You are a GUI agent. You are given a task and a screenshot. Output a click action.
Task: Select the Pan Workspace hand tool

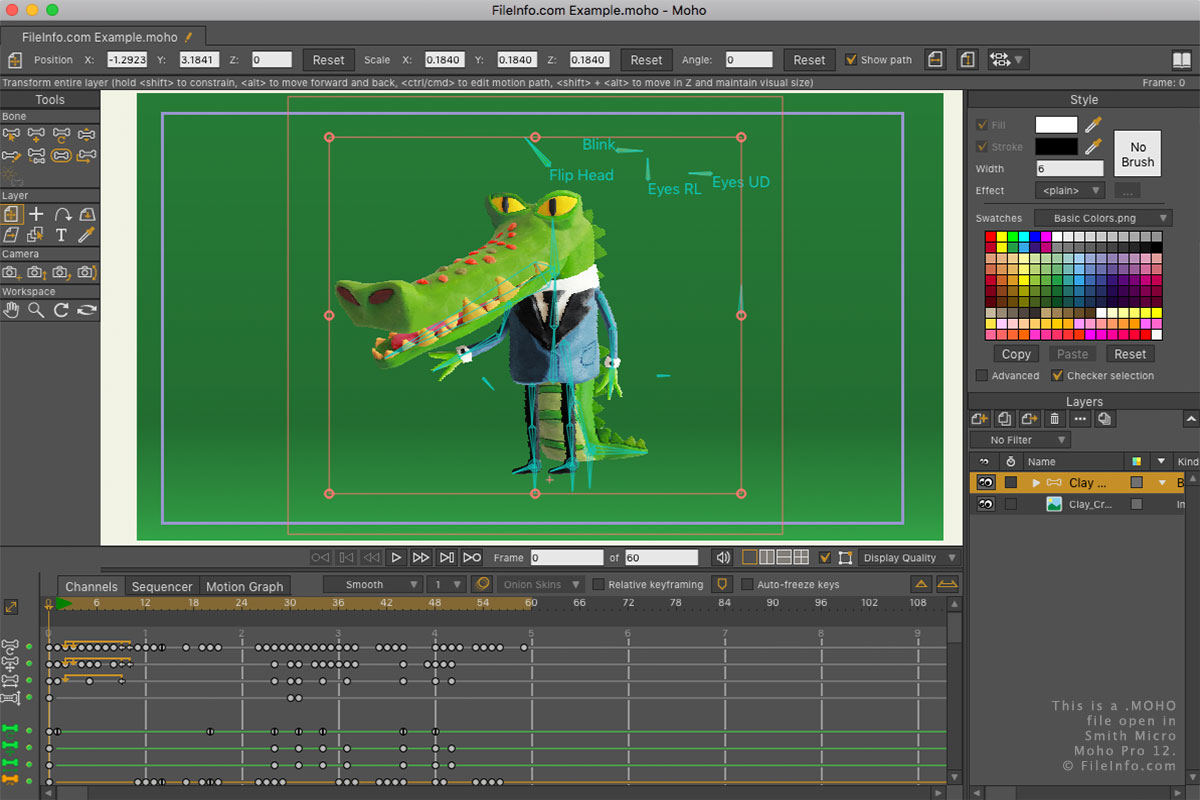click(11, 310)
